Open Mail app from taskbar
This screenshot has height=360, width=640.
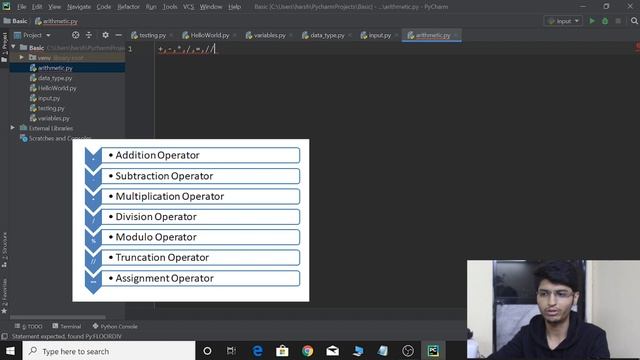click(333, 351)
